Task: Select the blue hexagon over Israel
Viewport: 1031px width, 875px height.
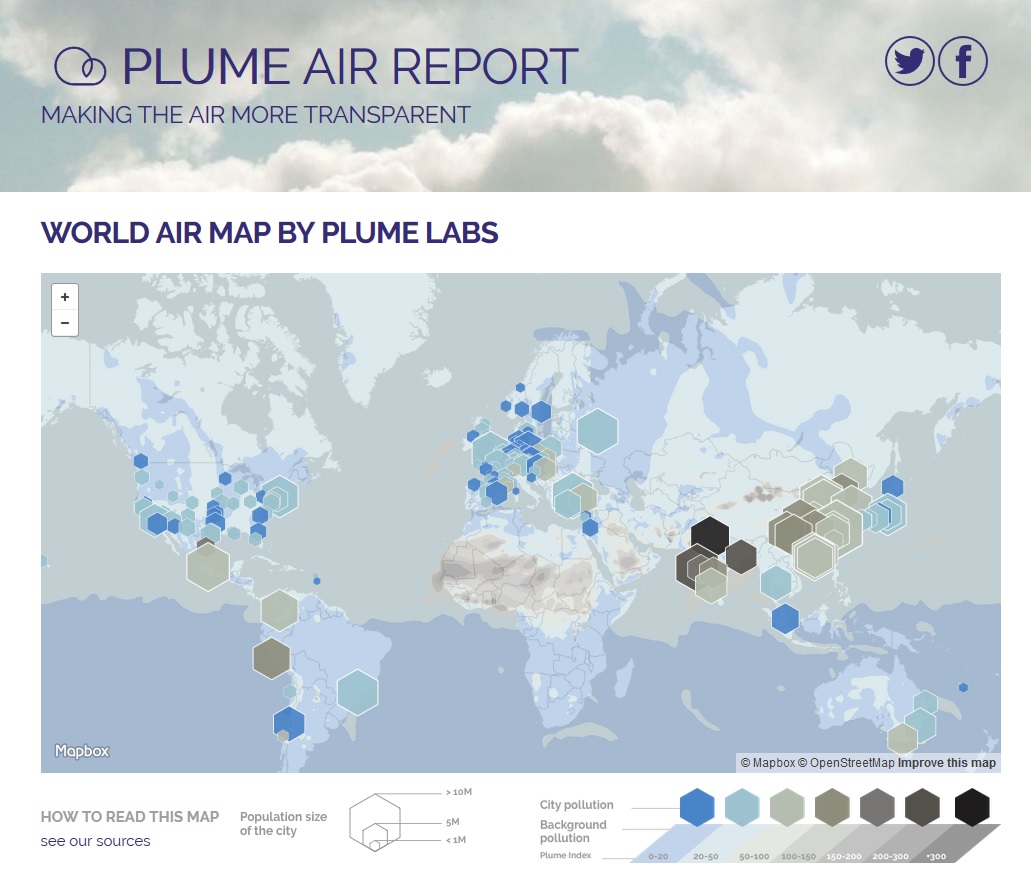Action: 590,527
